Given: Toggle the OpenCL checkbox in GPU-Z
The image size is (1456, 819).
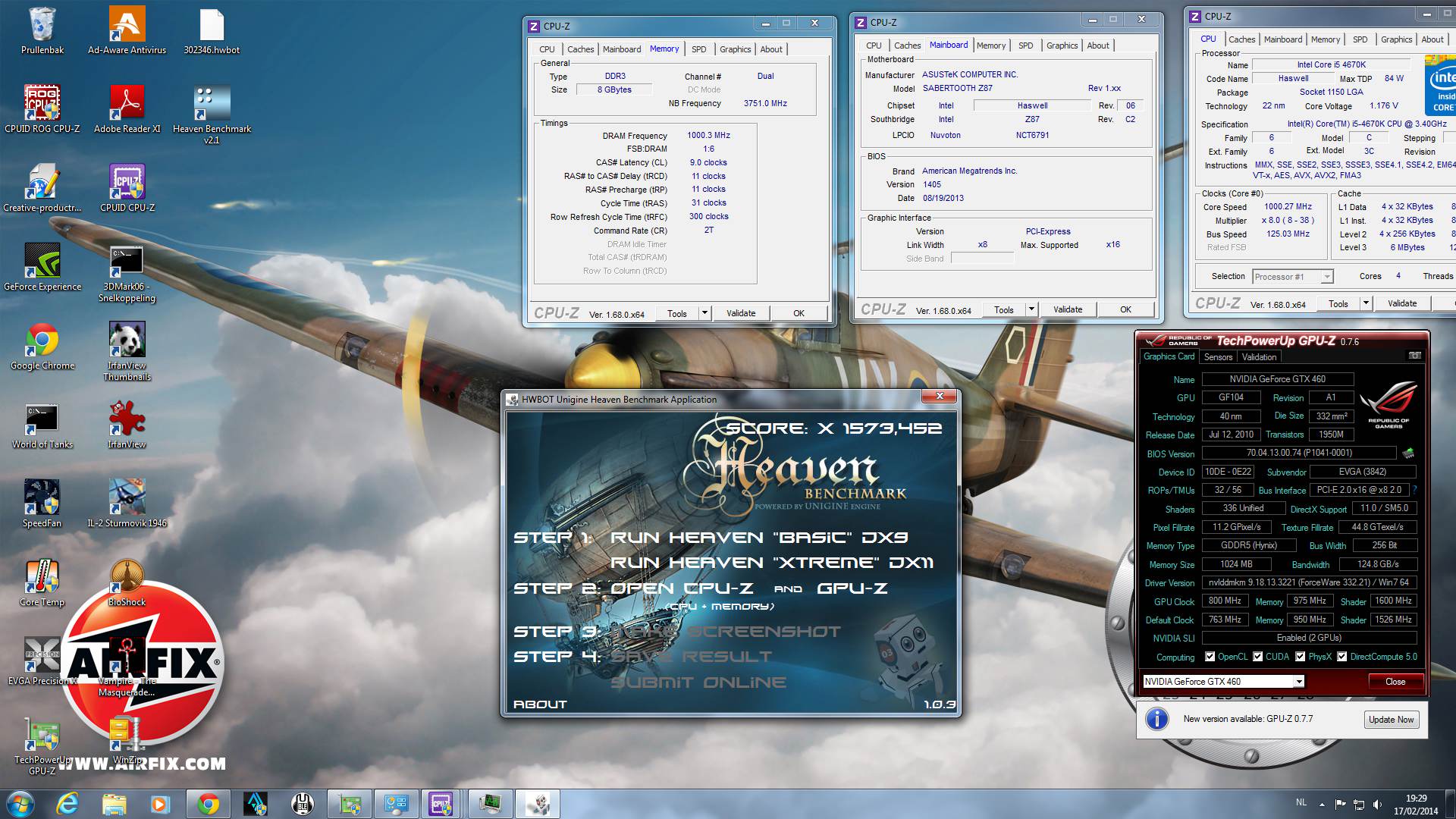Looking at the screenshot, I should click(1210, 657).
